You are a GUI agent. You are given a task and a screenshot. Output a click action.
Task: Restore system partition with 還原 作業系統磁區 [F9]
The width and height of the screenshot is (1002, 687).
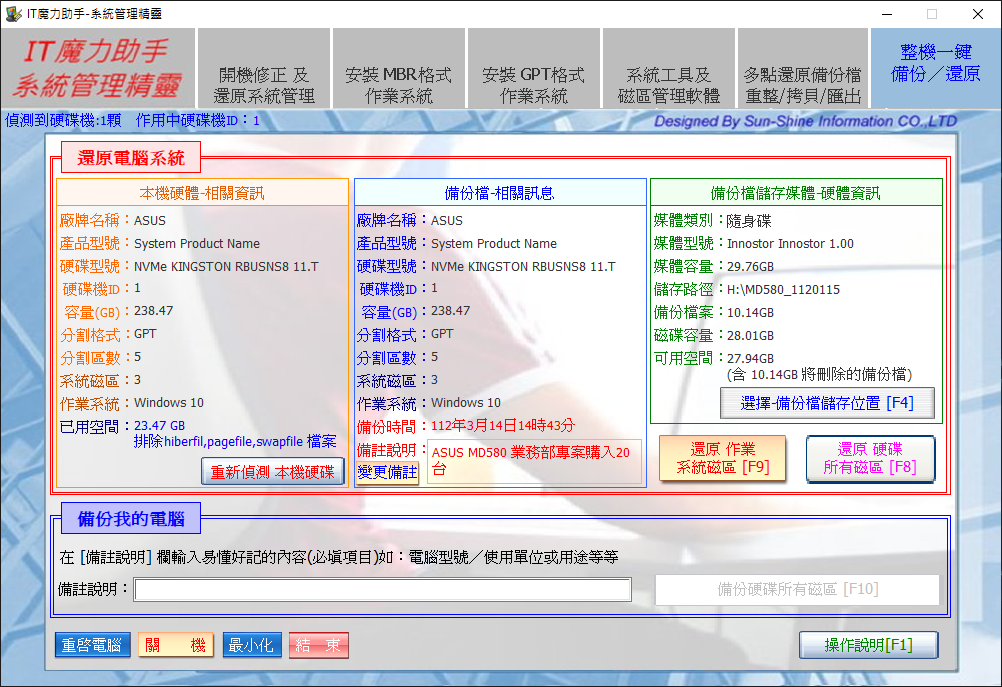[722, 458]
